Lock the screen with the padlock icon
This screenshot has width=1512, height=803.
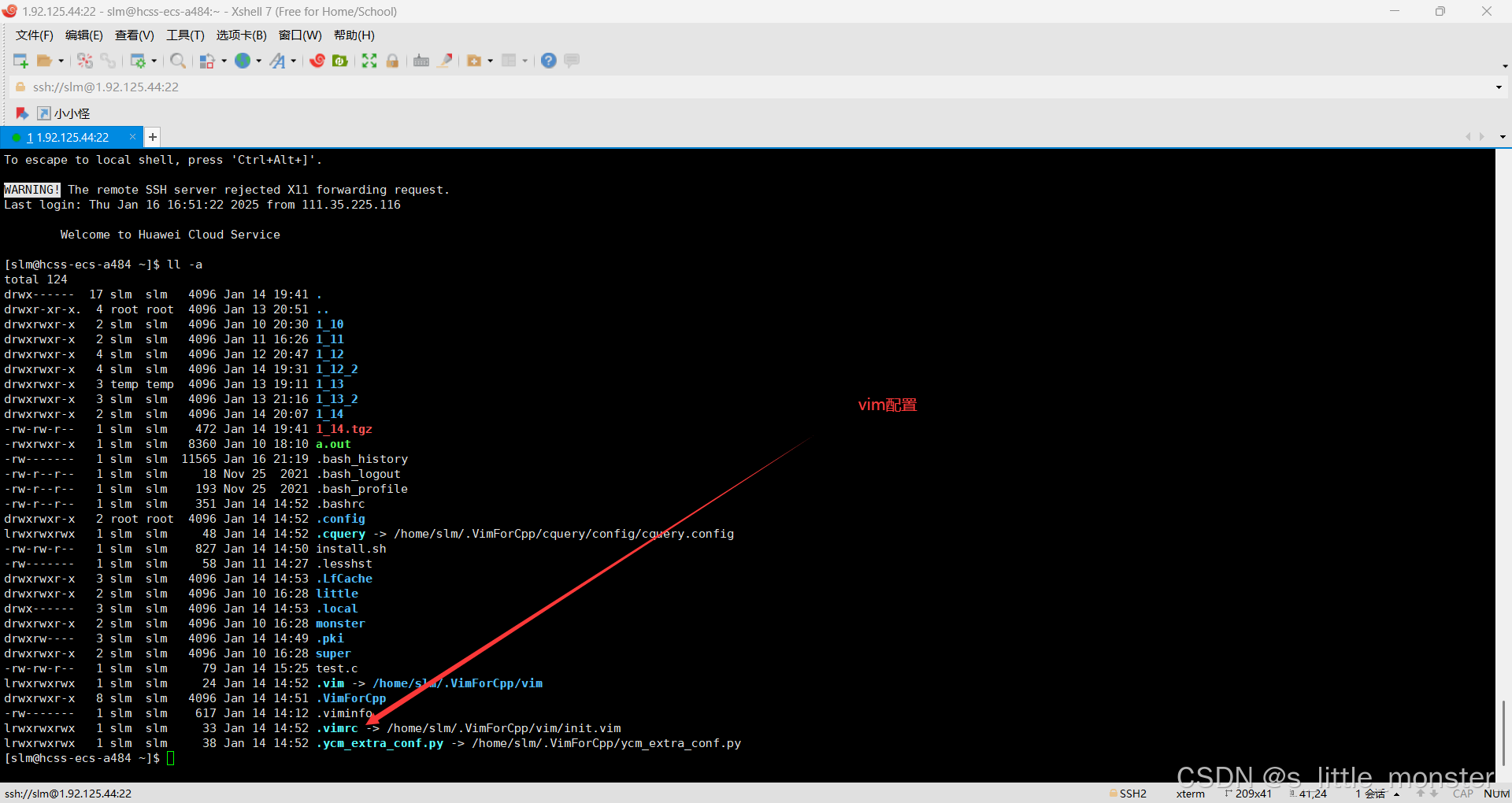tap(392, 61)
